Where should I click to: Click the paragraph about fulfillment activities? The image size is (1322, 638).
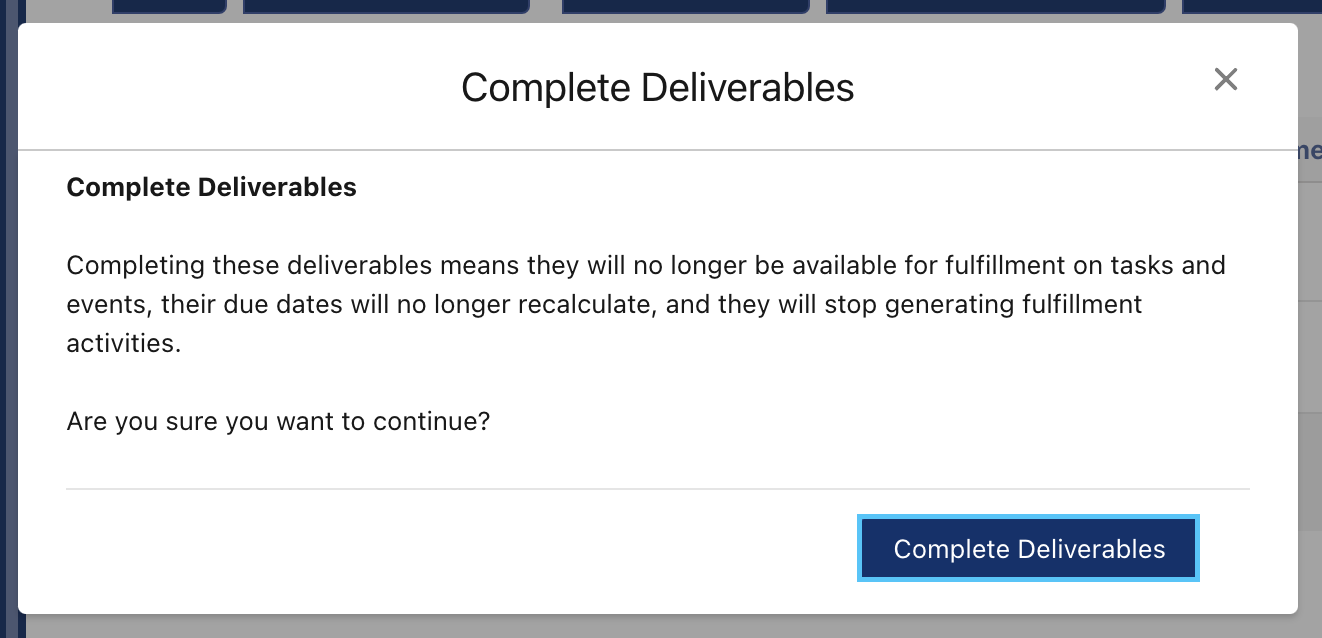(646, 303)
